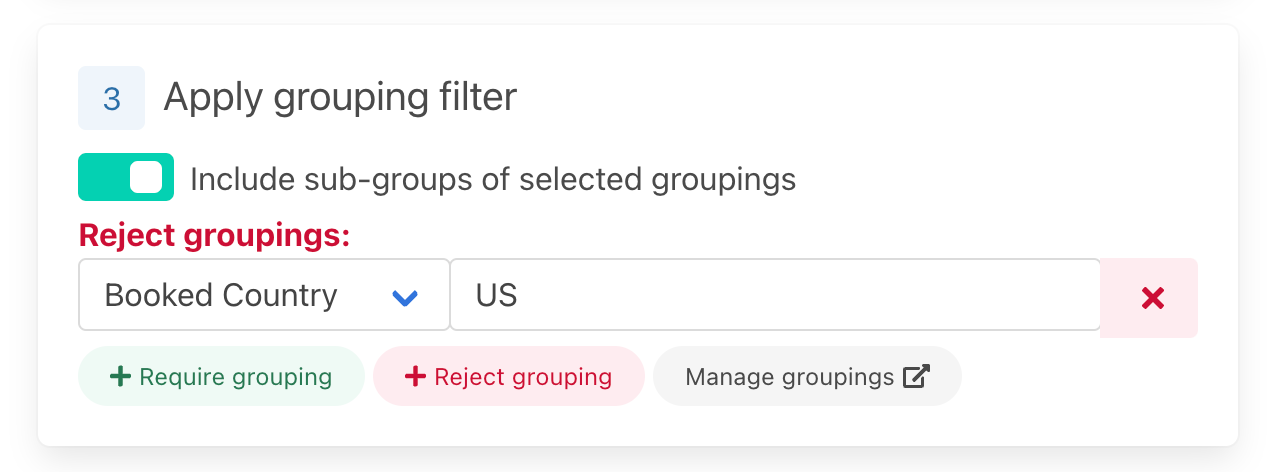Click the red X remove icon
This screenshot has height=472, width=1278.
point(1152,297)
